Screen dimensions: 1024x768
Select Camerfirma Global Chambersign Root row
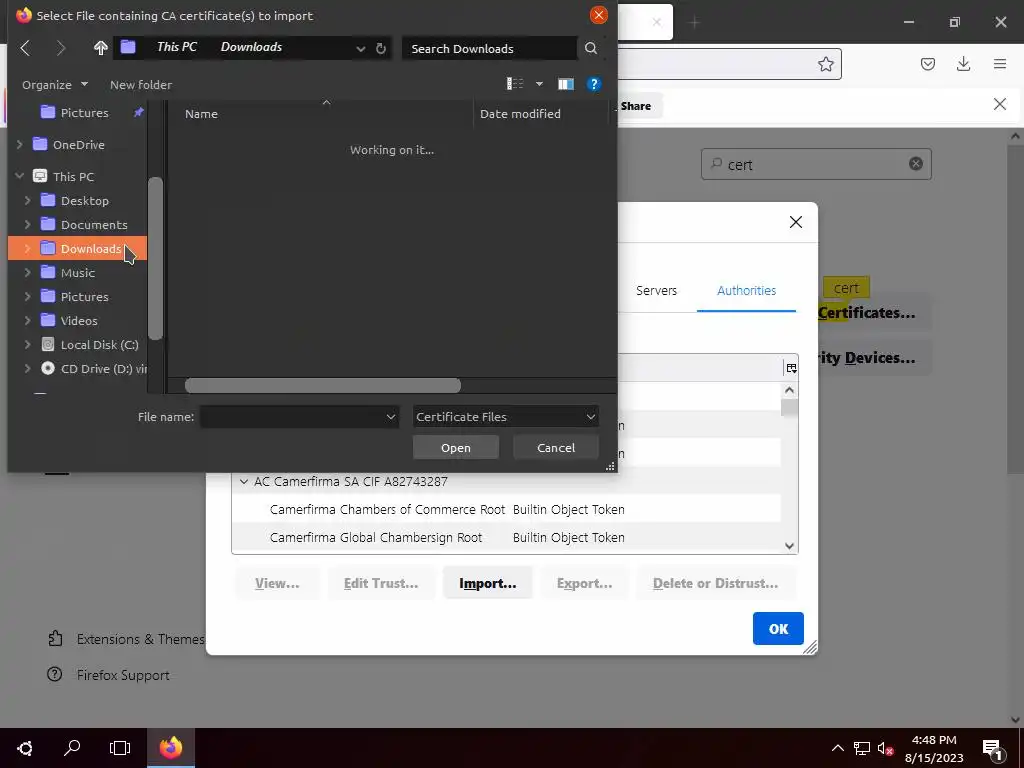506,537
